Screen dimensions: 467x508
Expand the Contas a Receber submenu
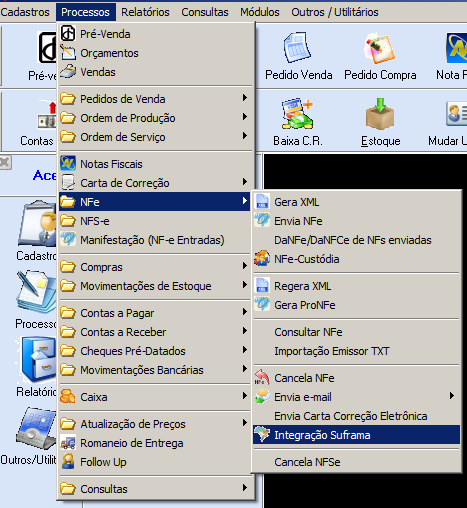(154, 332)
